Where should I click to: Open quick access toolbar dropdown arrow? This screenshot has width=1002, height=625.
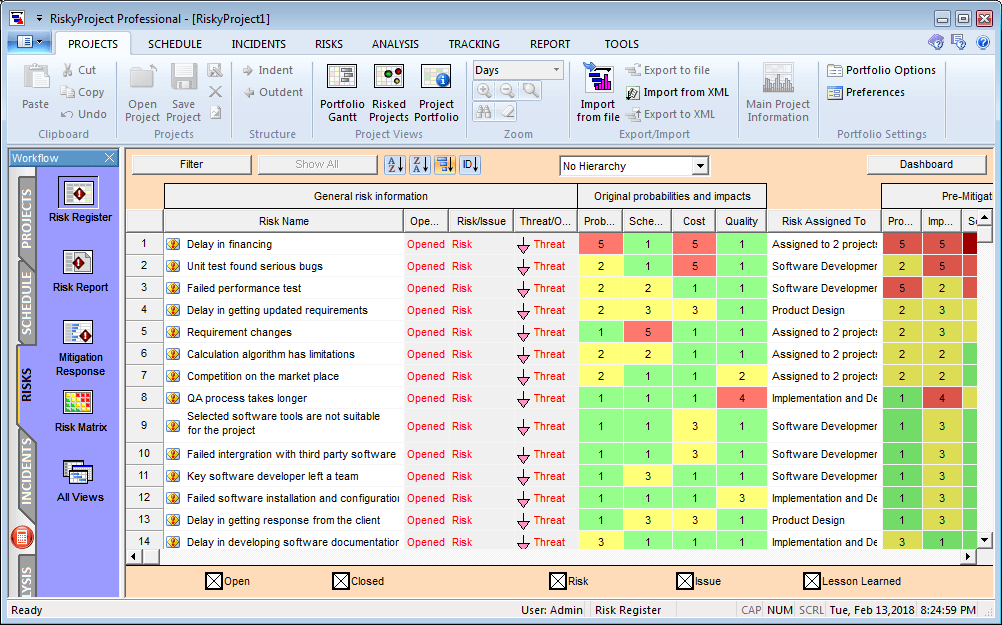[x=39, y=19]
